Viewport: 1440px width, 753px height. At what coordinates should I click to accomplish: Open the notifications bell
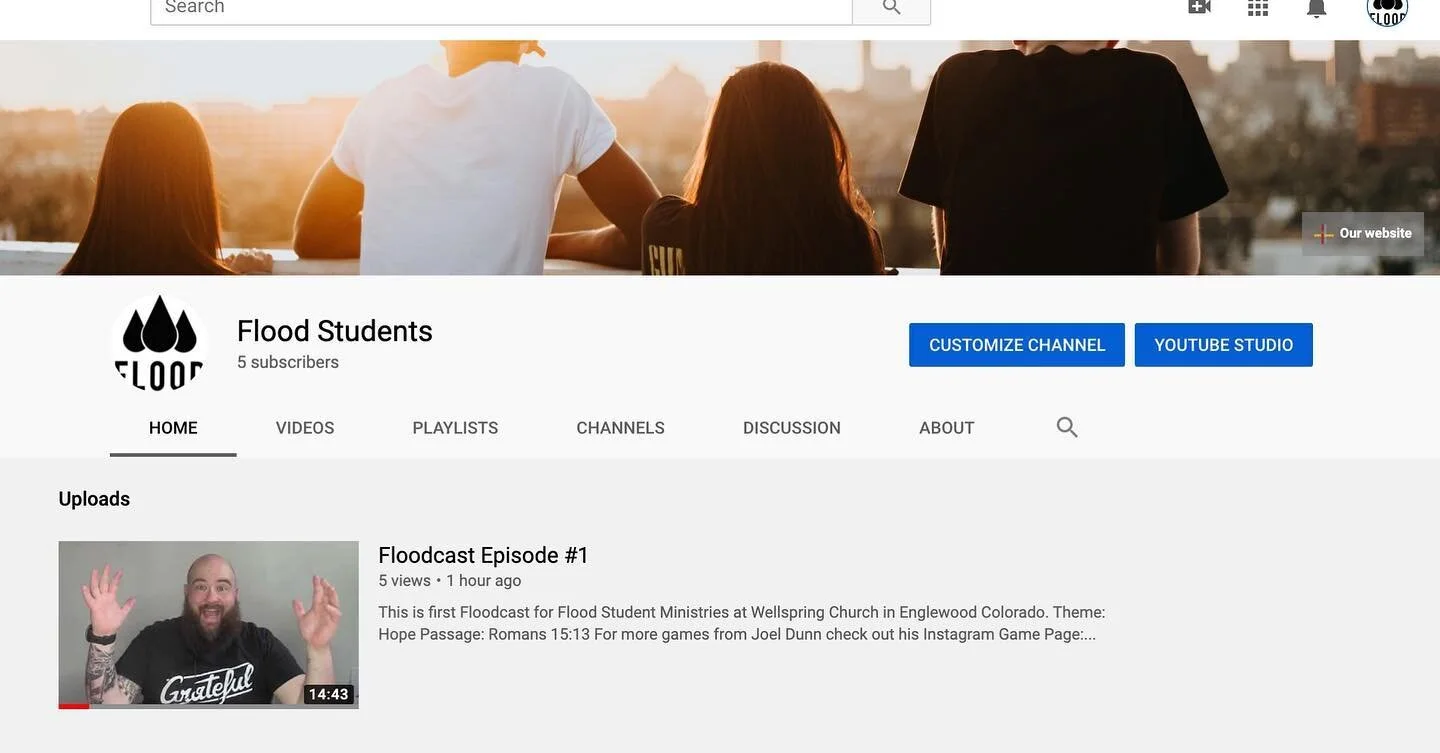tap(1317, 8)
